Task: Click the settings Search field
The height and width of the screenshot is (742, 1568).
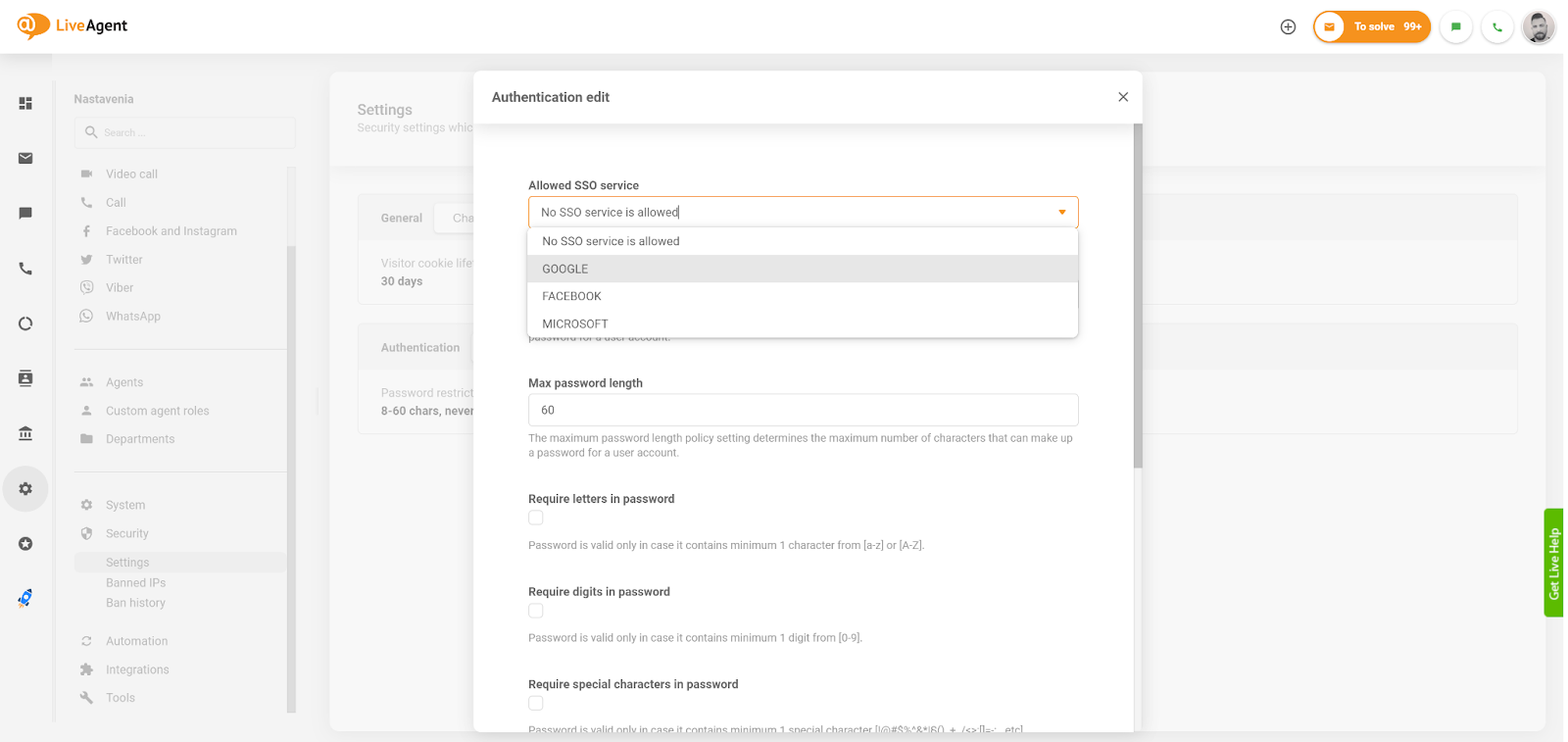Action: pos(184,132)
